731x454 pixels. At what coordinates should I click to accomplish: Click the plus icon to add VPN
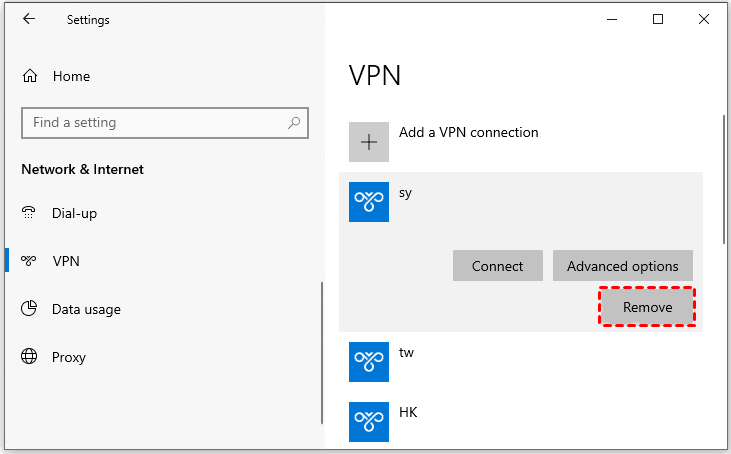[368, 142]
